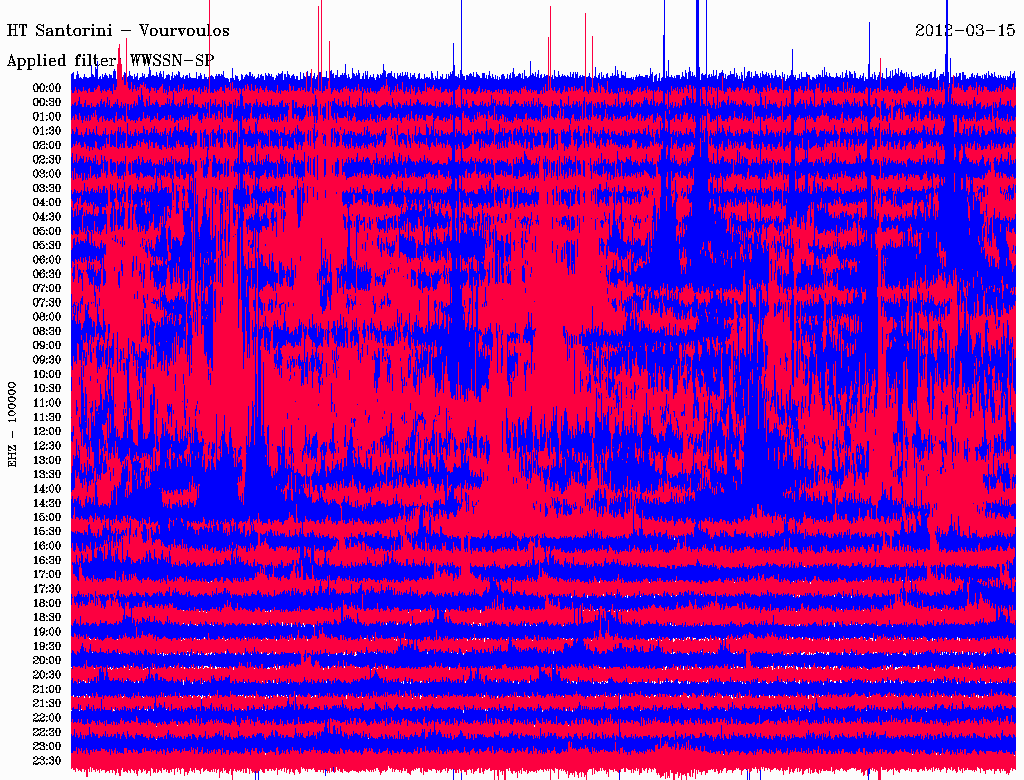
Task: Select the '20:00' time label
Action: 47,660
